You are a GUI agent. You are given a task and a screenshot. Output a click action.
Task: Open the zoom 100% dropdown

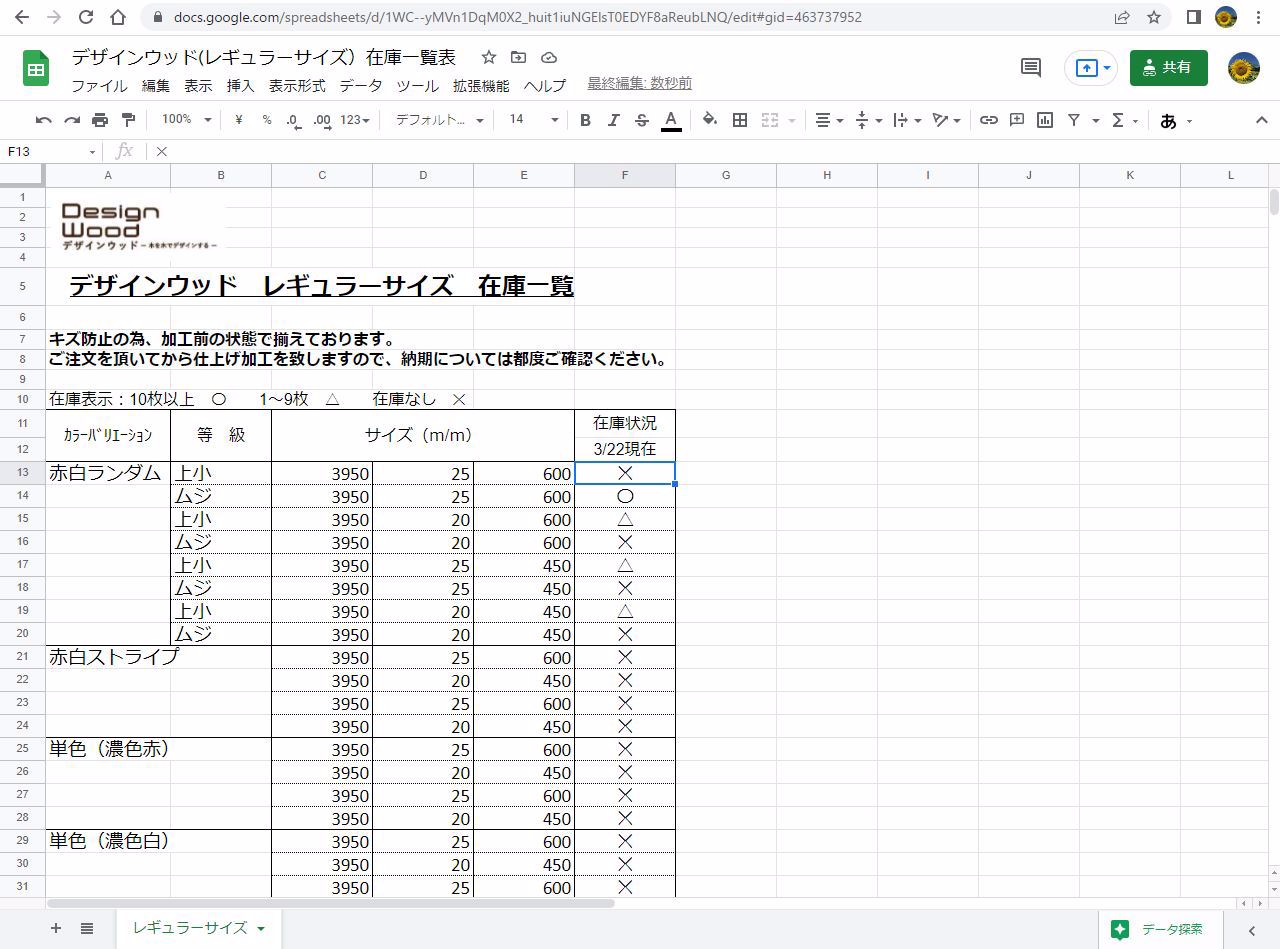click(x=186, y=120)
